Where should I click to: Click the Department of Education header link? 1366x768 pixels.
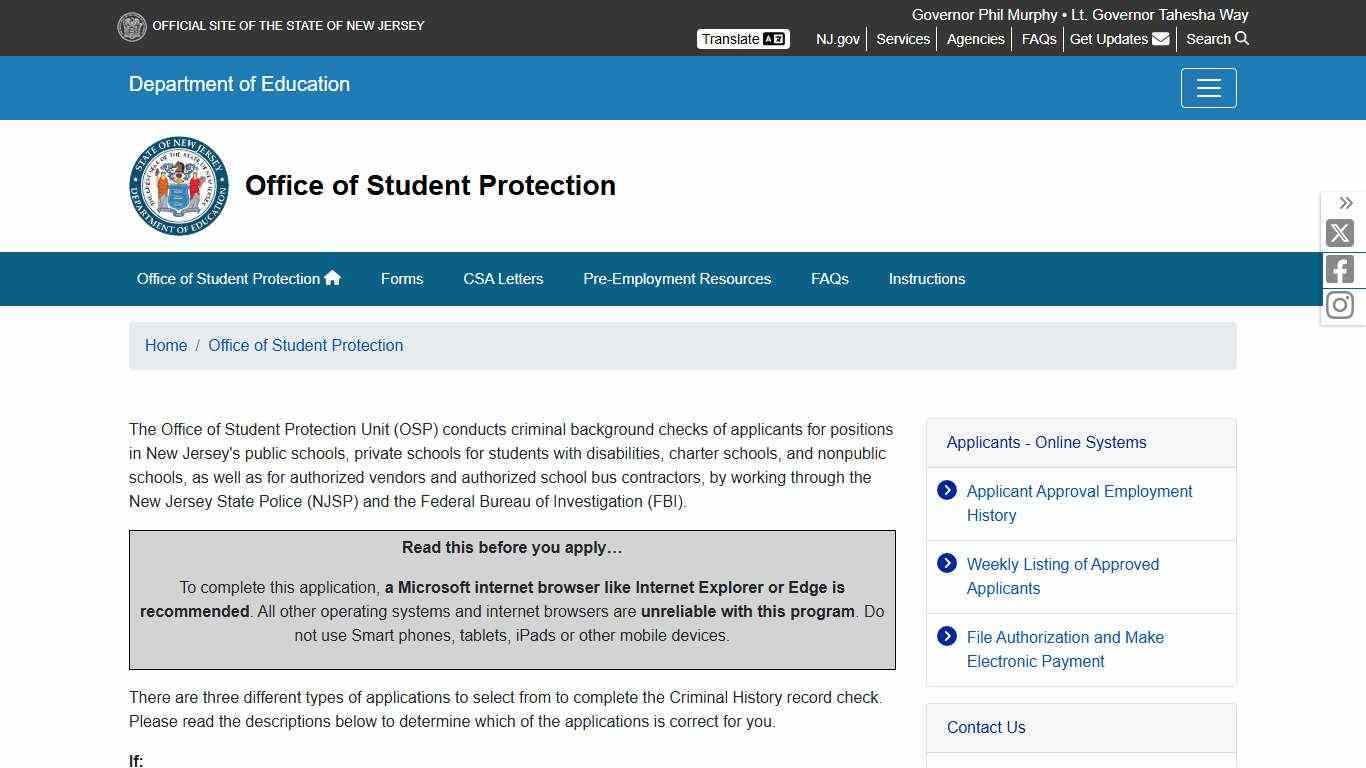(x=239, y=84)
